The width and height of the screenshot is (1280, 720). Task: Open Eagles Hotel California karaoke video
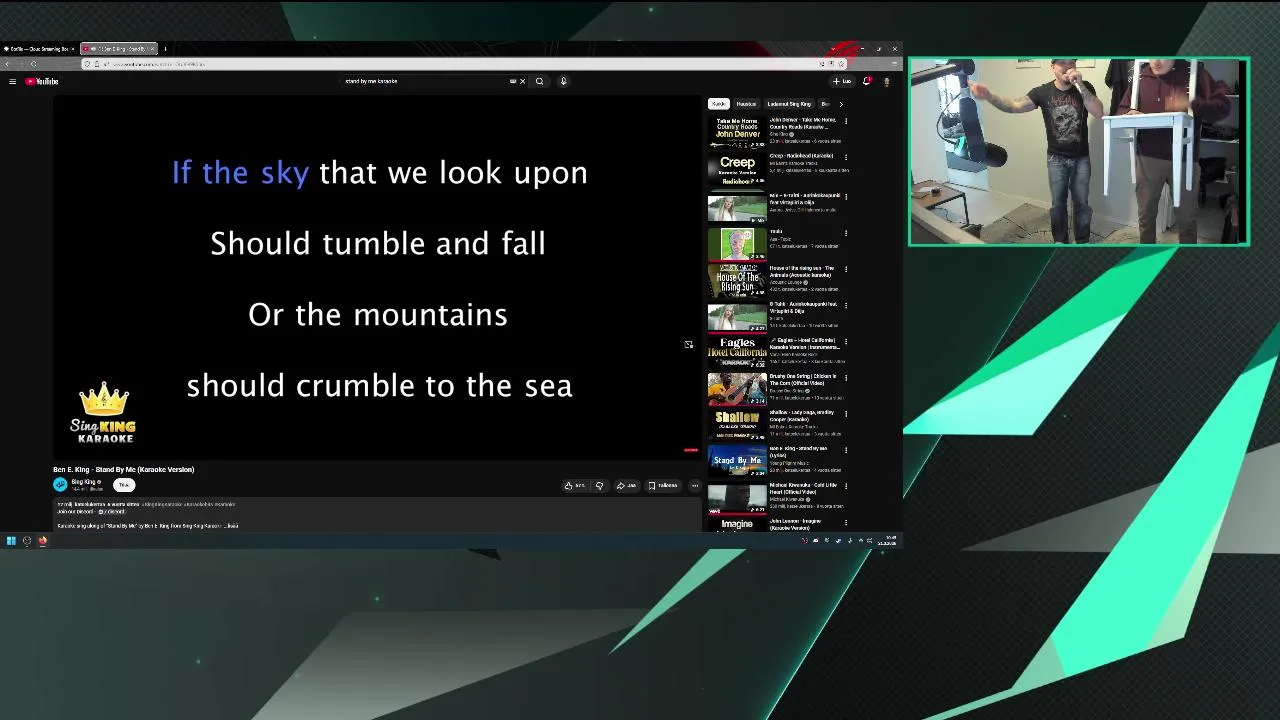[737, 351]
